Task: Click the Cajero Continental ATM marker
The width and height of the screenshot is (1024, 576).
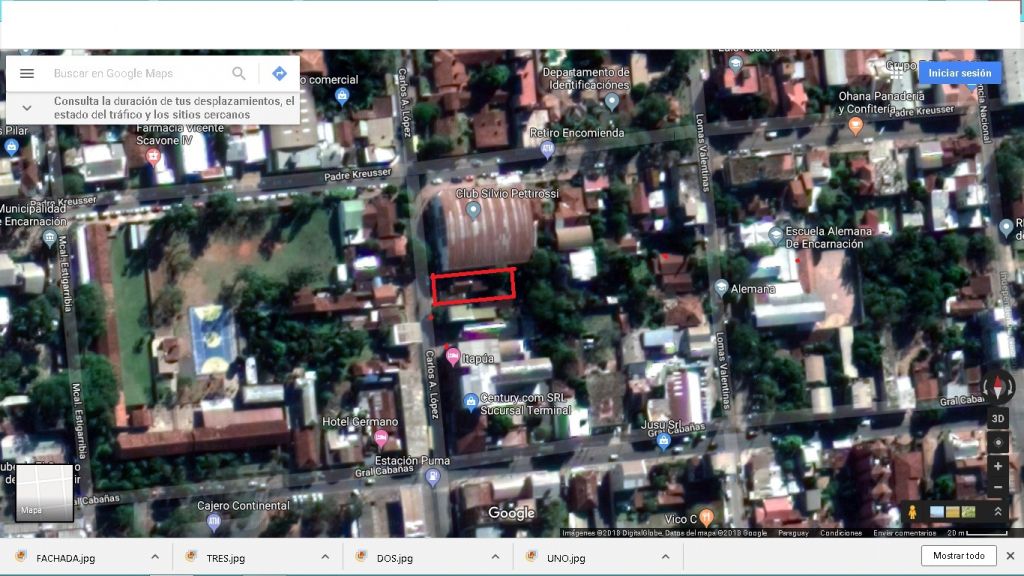Action: pos(214,522)
